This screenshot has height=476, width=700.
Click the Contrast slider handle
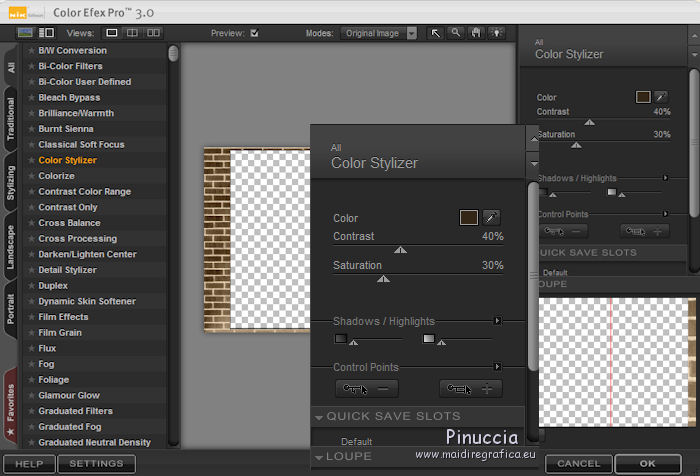click(400, 250)
